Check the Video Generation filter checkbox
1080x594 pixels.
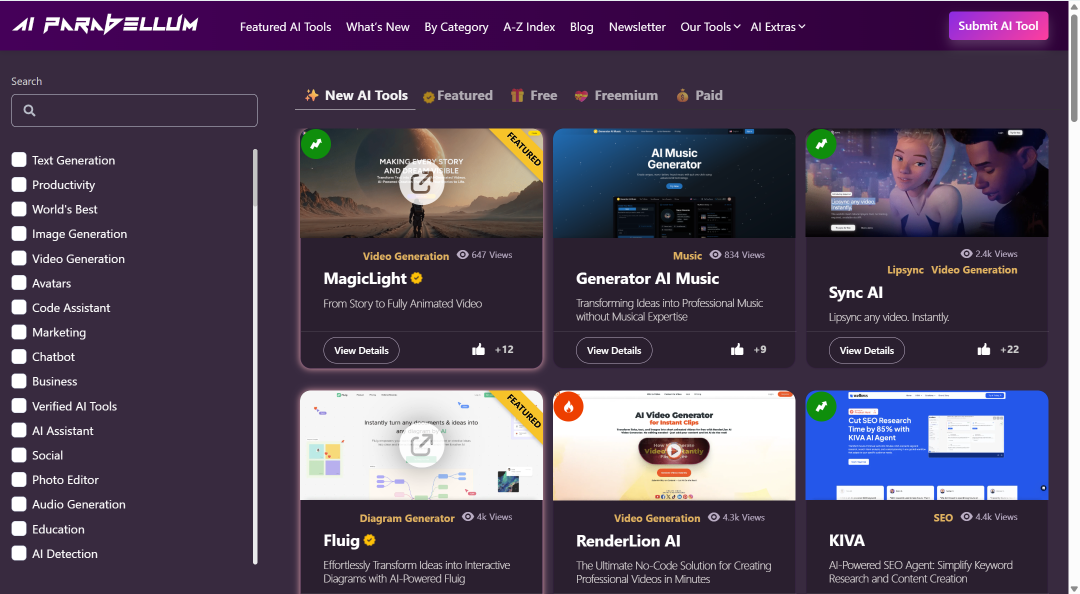click(19, 258)
